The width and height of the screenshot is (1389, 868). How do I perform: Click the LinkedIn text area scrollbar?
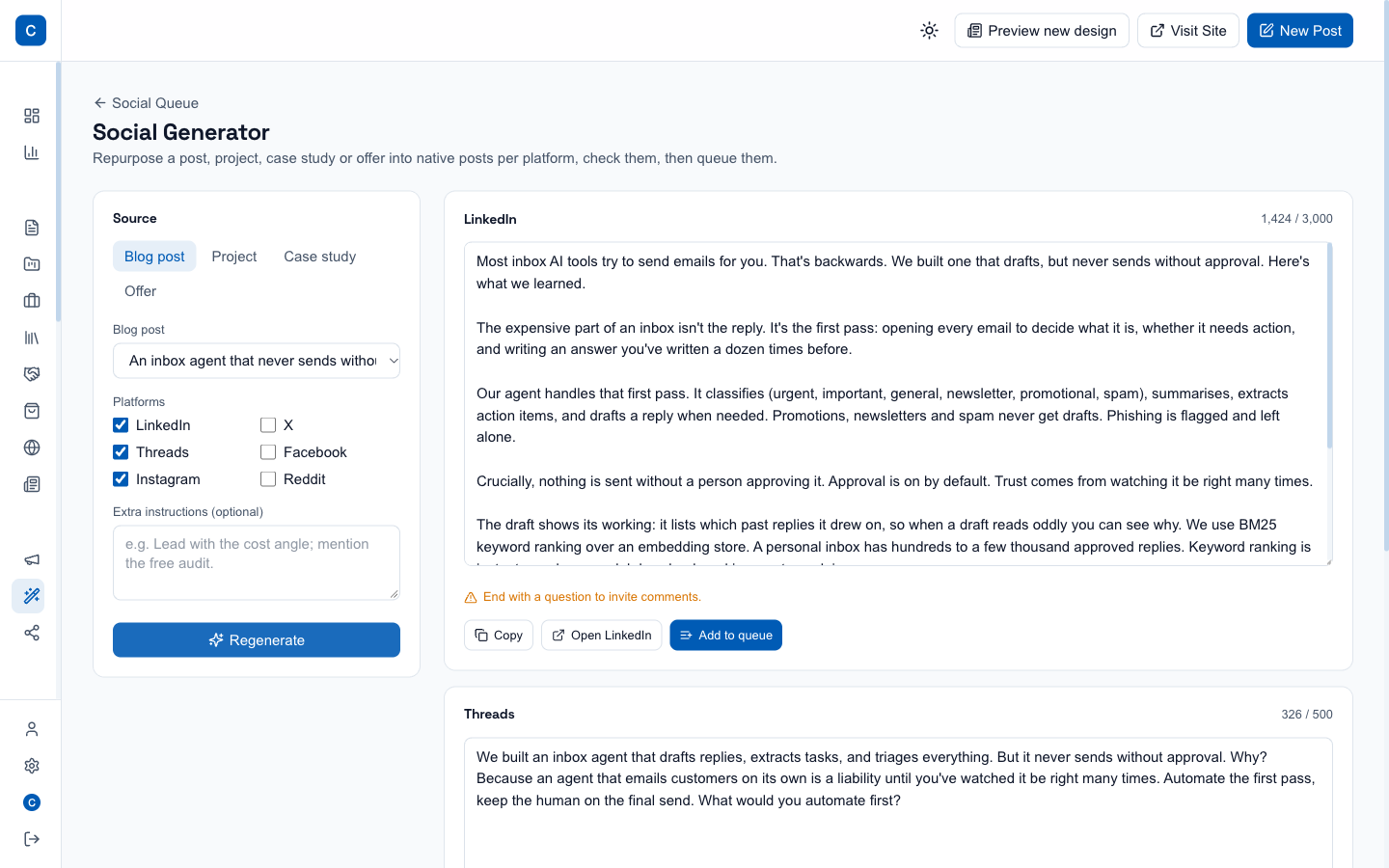tap(1329, 346)
